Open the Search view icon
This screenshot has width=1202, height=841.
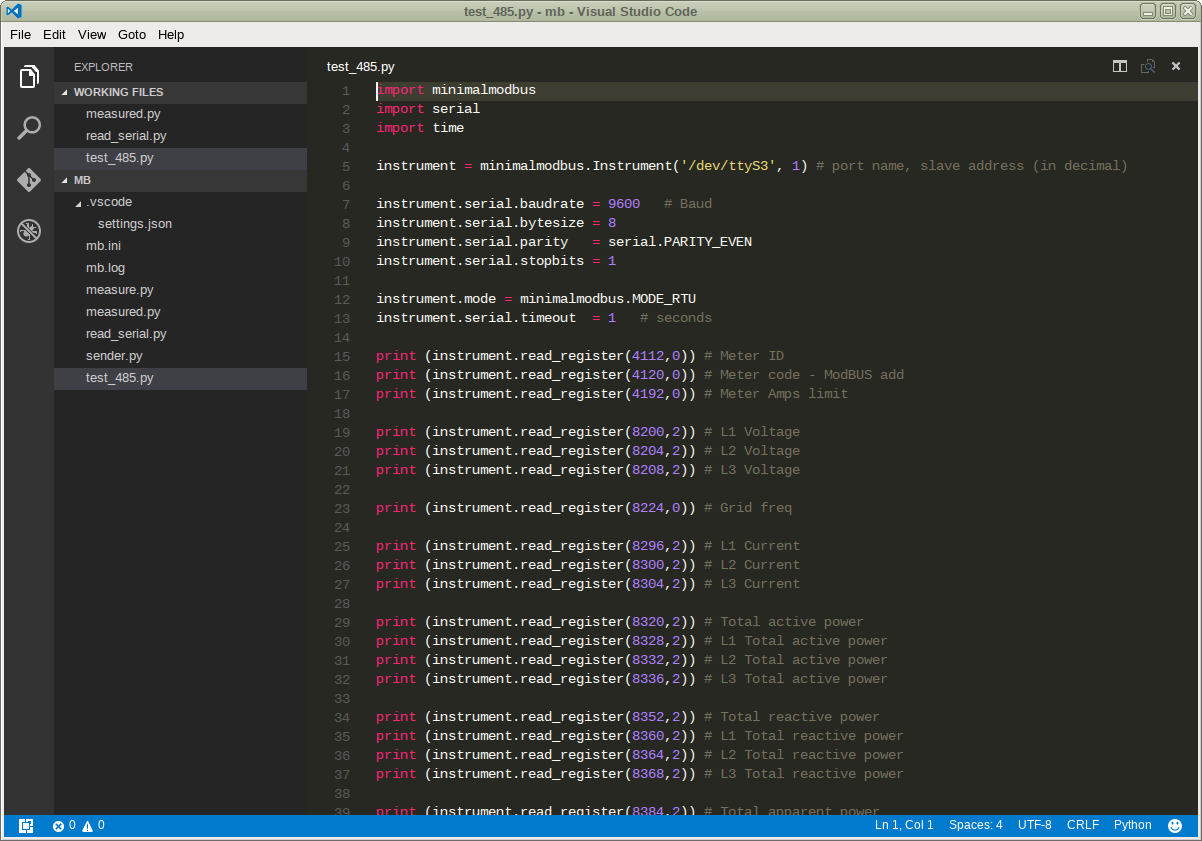click(29, 128)
